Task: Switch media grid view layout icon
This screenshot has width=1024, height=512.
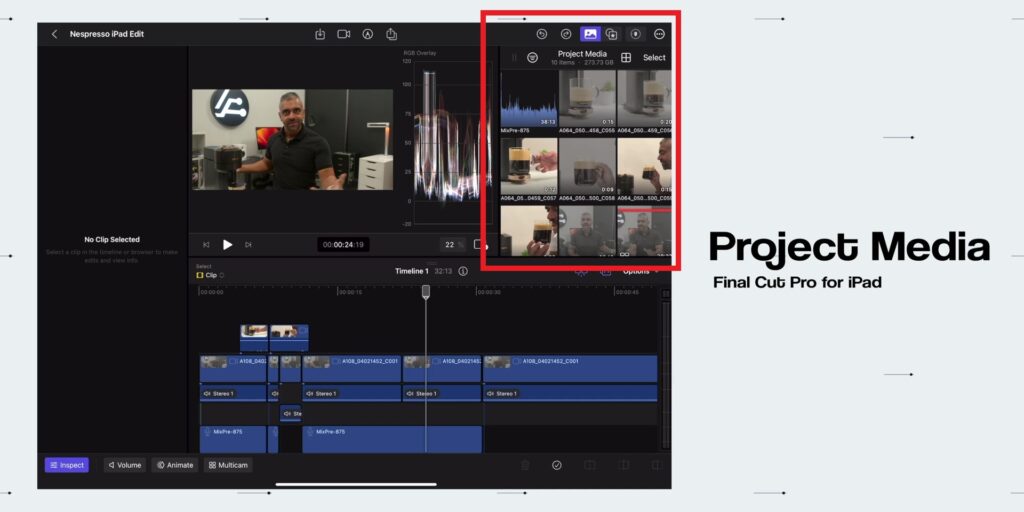Action: [x=626, y=57]
